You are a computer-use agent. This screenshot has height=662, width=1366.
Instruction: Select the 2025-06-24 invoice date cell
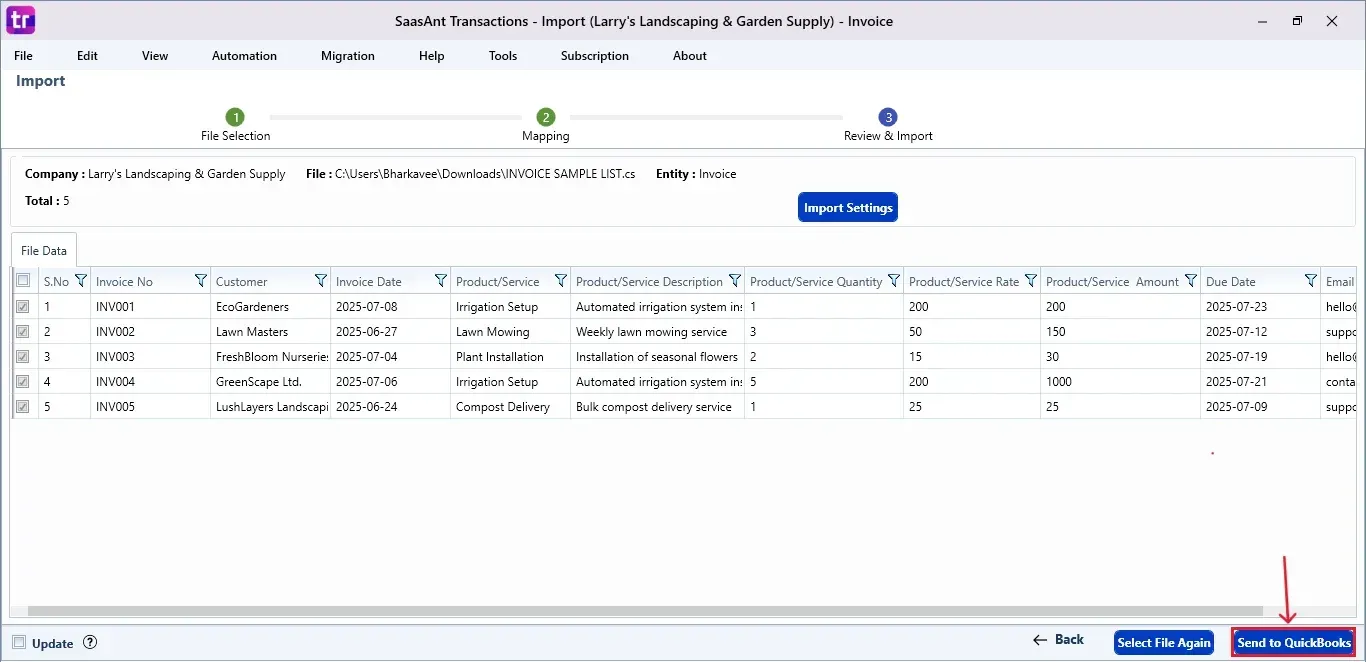tap(390, 407)
